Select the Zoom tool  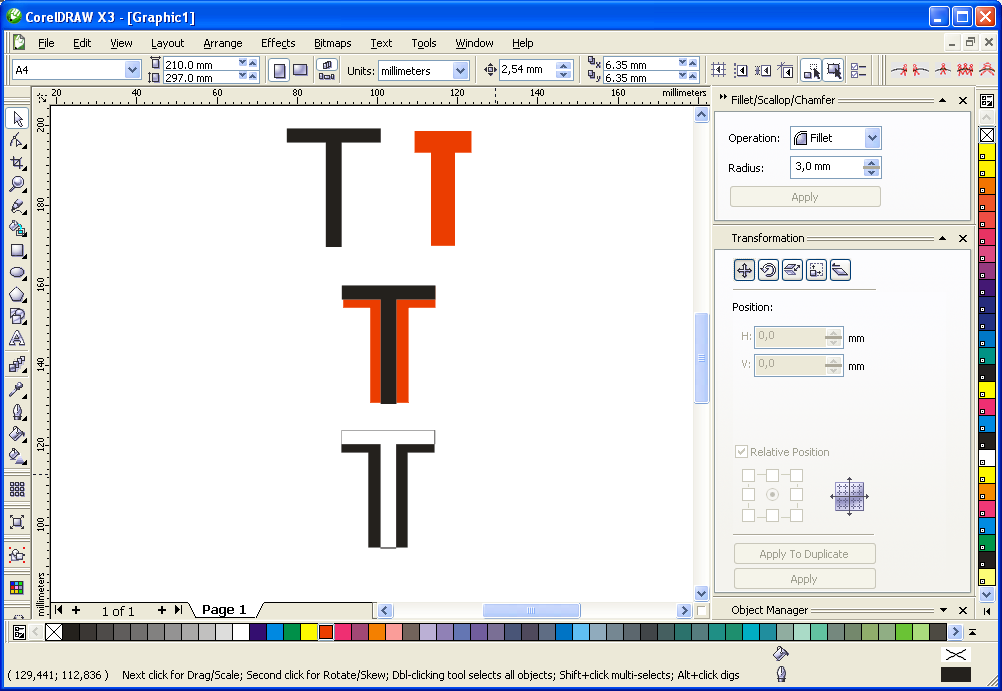click(x=17, y=184)
